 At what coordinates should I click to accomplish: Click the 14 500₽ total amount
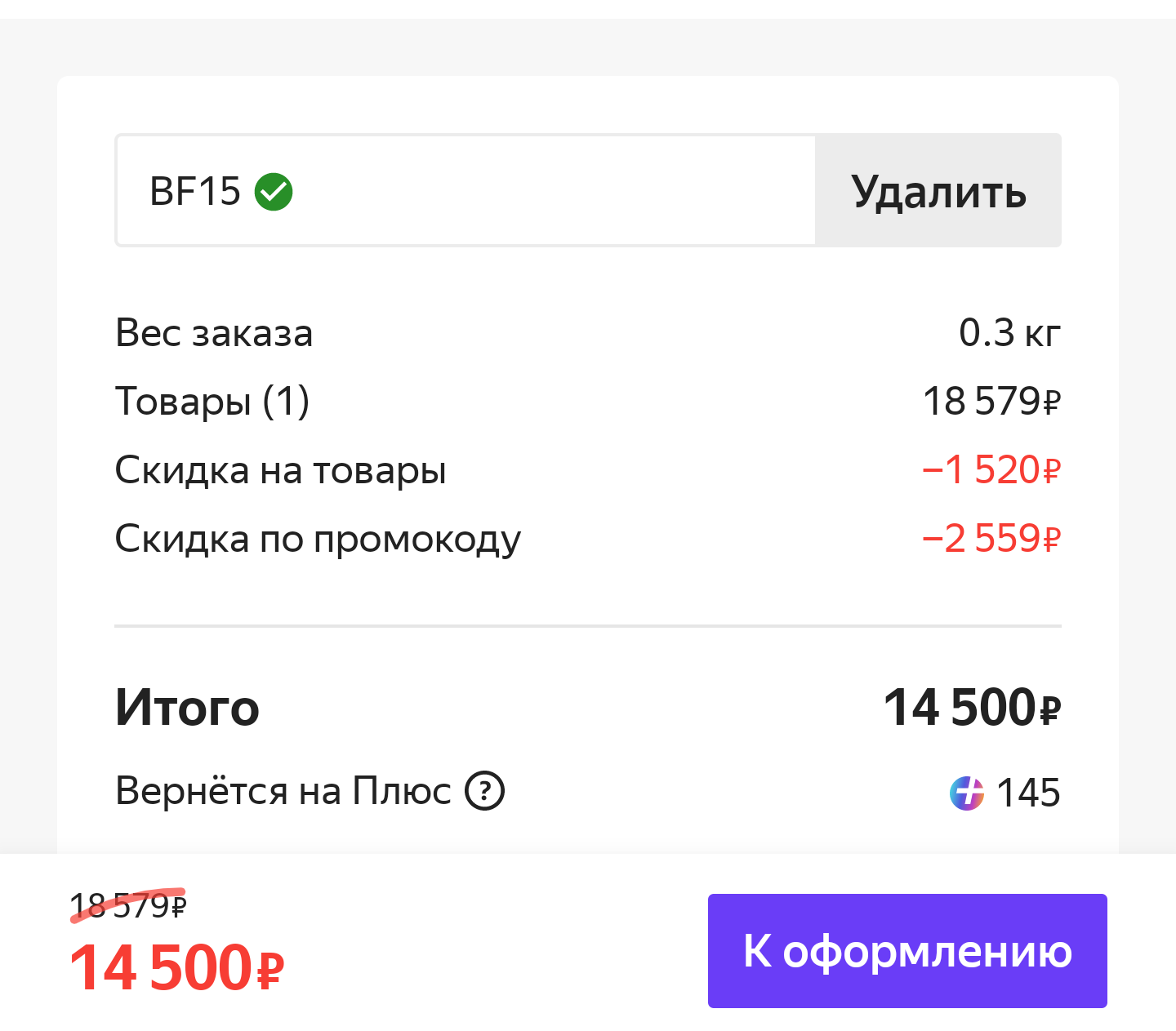click(972, 707)
